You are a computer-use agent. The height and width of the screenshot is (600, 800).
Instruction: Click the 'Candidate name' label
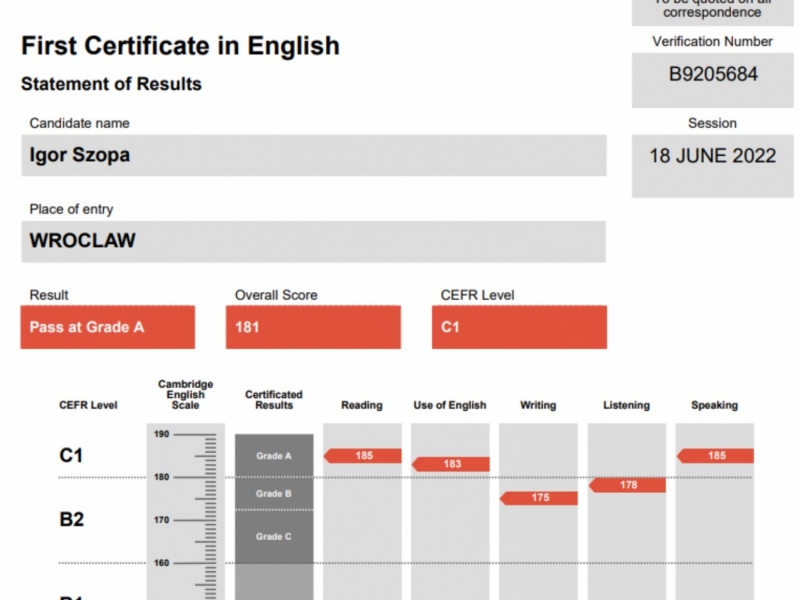[79, 123]
